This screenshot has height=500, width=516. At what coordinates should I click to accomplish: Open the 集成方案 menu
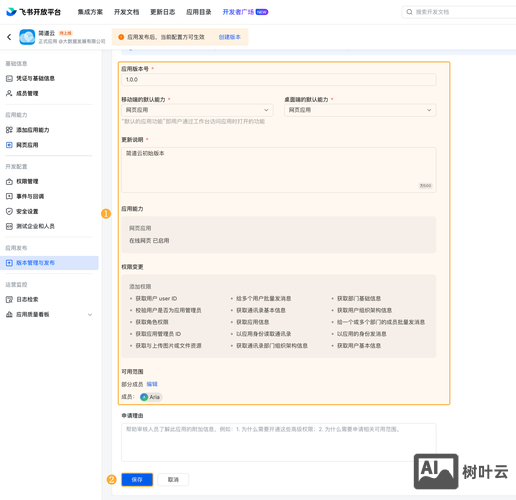(x=90, y=12)
